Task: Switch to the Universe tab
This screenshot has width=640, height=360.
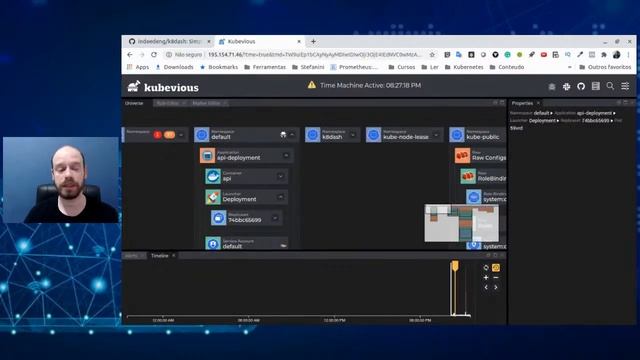Action: coord(134,103)
